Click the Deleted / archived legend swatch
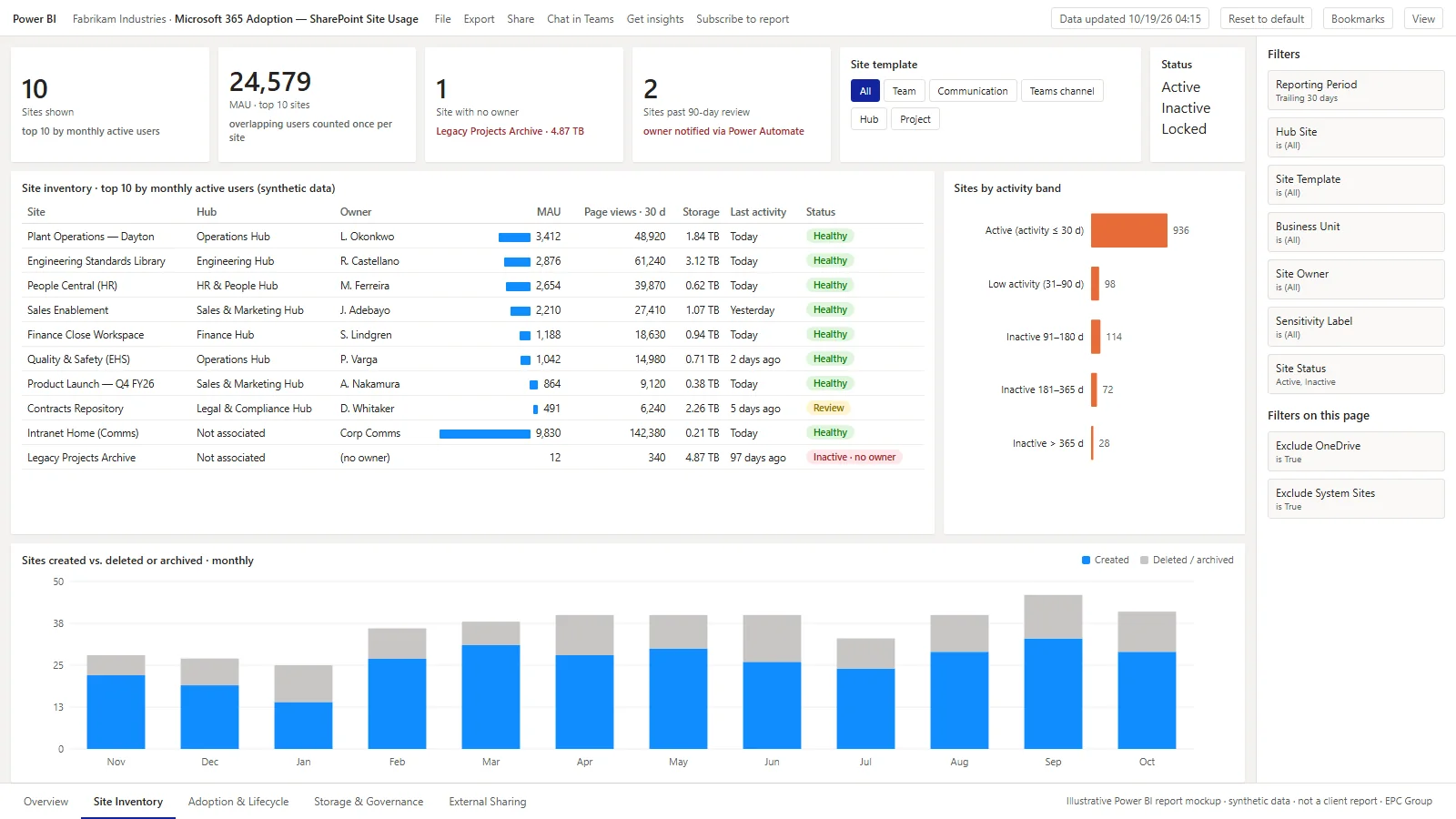Viewport: 1456px width, 819px height. point(1145,561)
